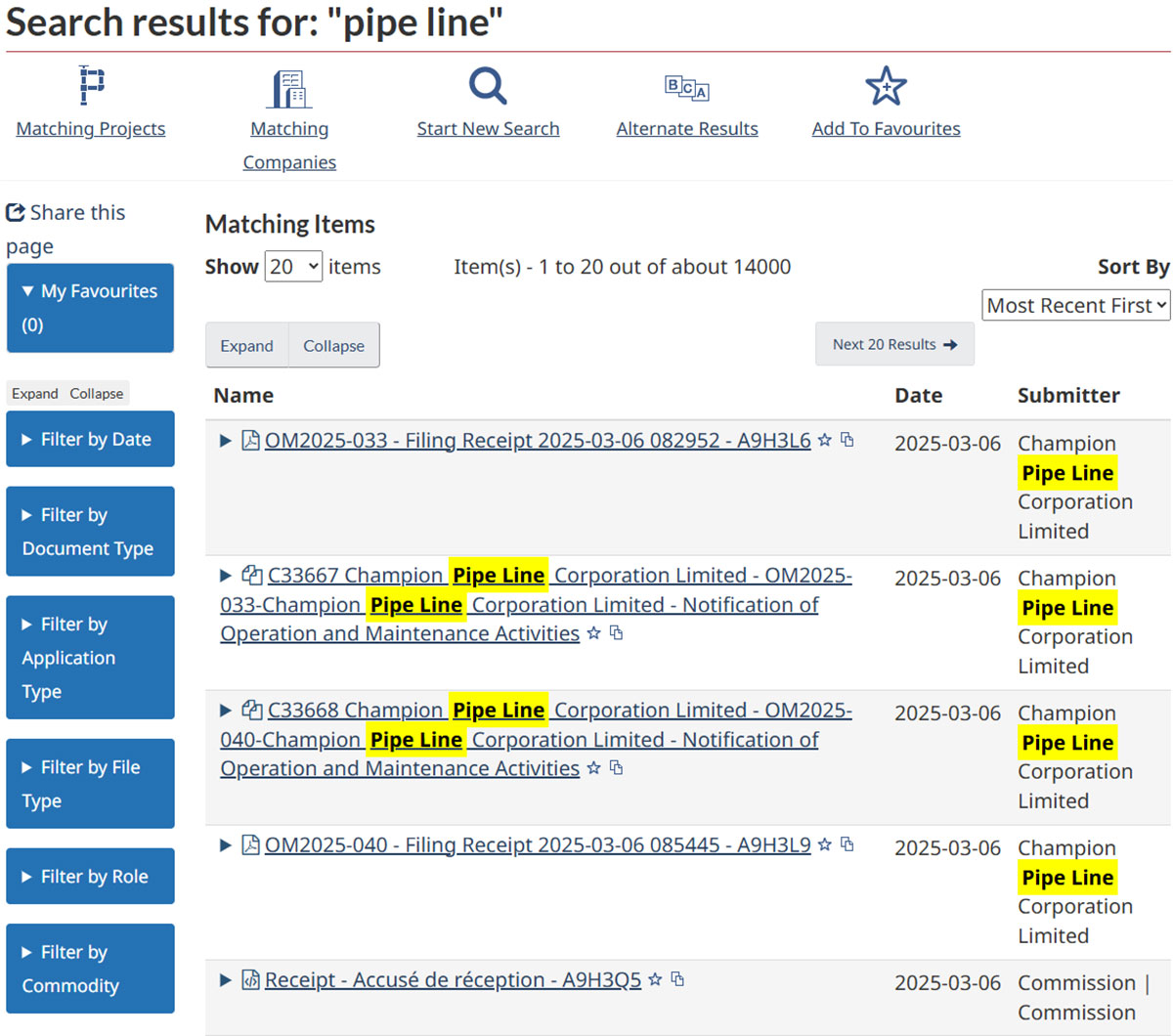This screenshot has width=1173, height=1036.
Task: Expand the Filter by Date panel
Action: 90,439
